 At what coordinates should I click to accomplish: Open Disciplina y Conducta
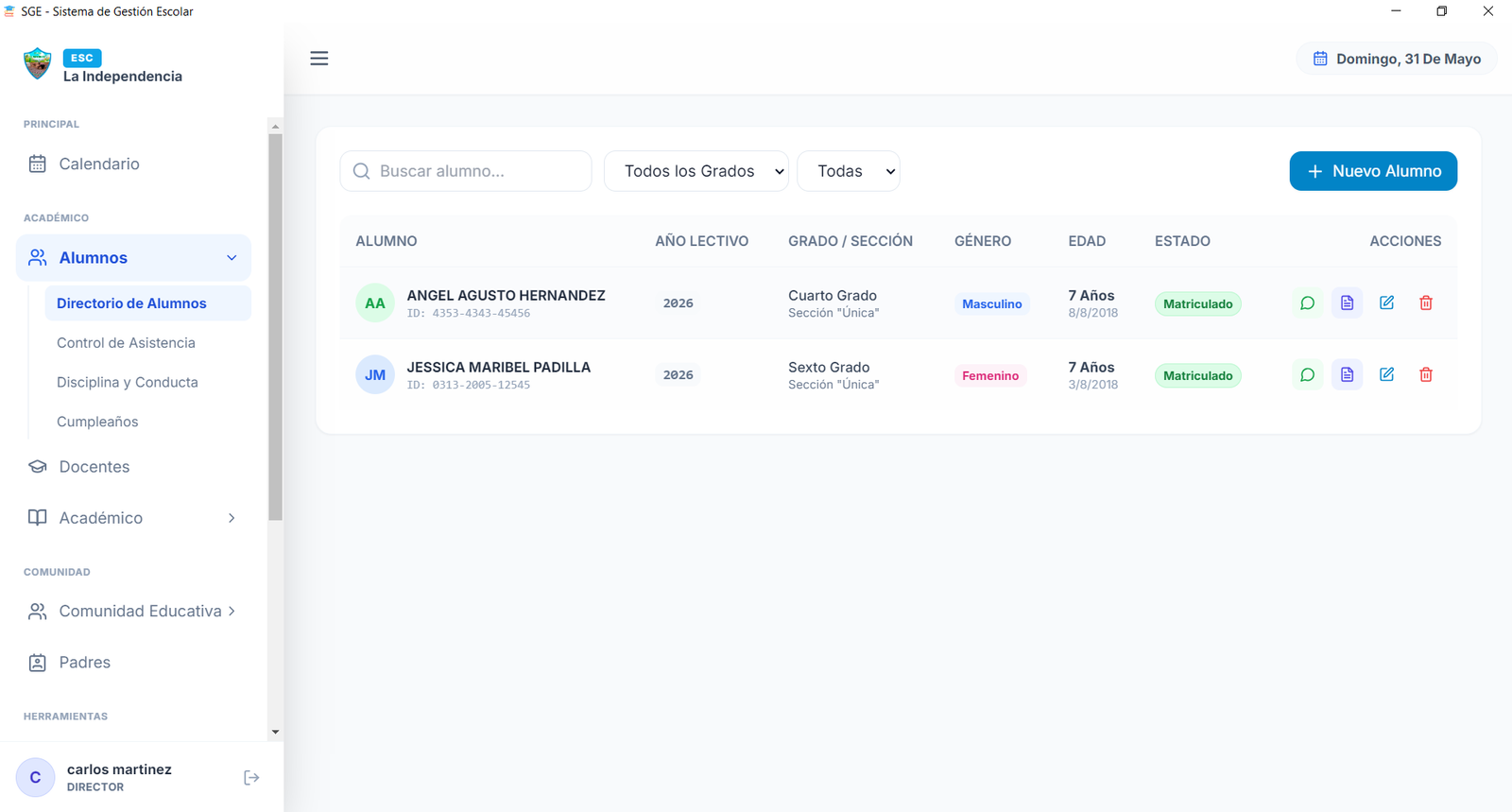147,383
